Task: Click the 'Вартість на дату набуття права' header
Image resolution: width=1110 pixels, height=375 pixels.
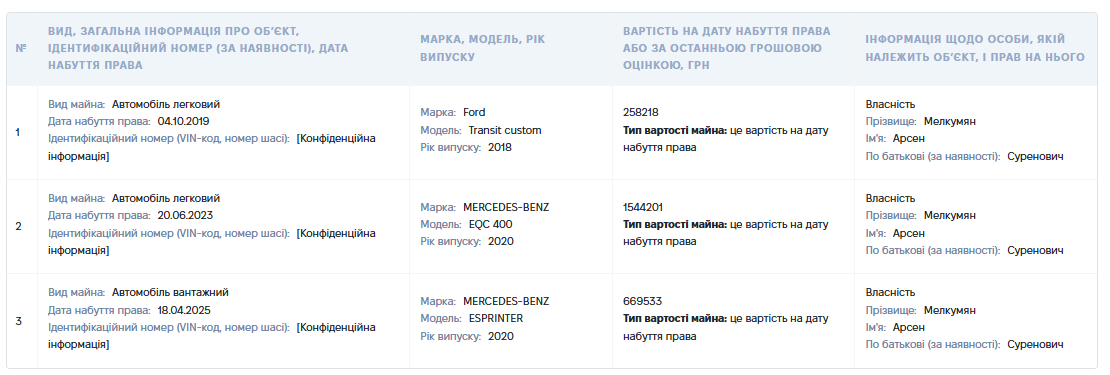Action: (x=726, y=47)
